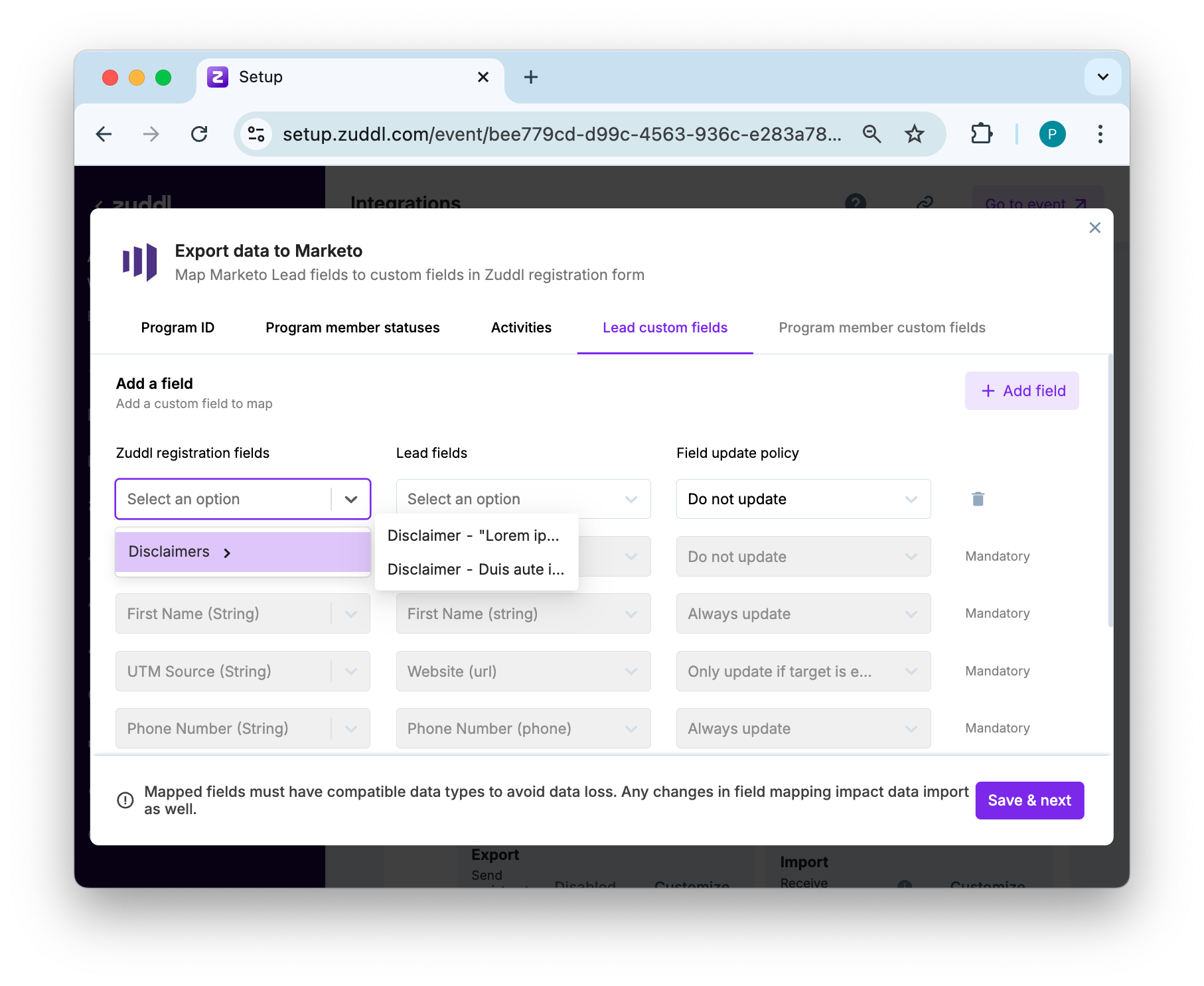1204x986 pixels.
Task: Delete the new field mapping row with trash icon
Action: coord(978,499)
